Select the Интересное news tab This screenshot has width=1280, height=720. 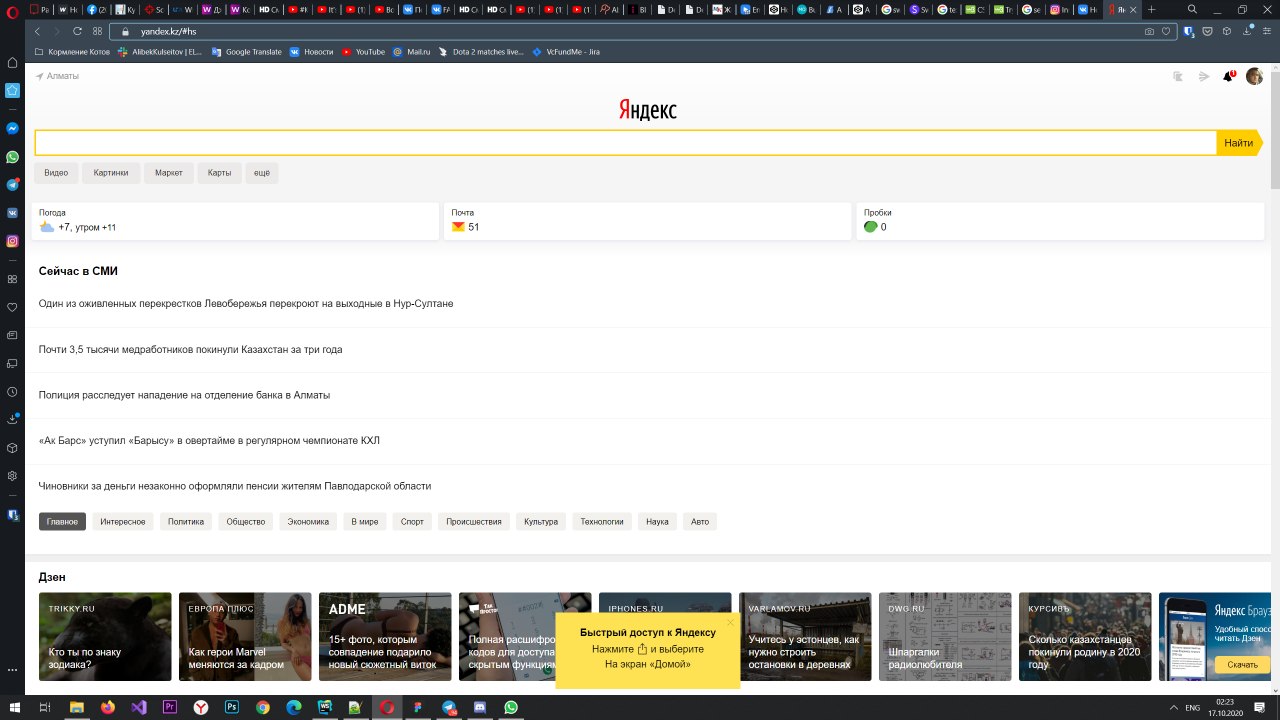click(x=123, y=521)
